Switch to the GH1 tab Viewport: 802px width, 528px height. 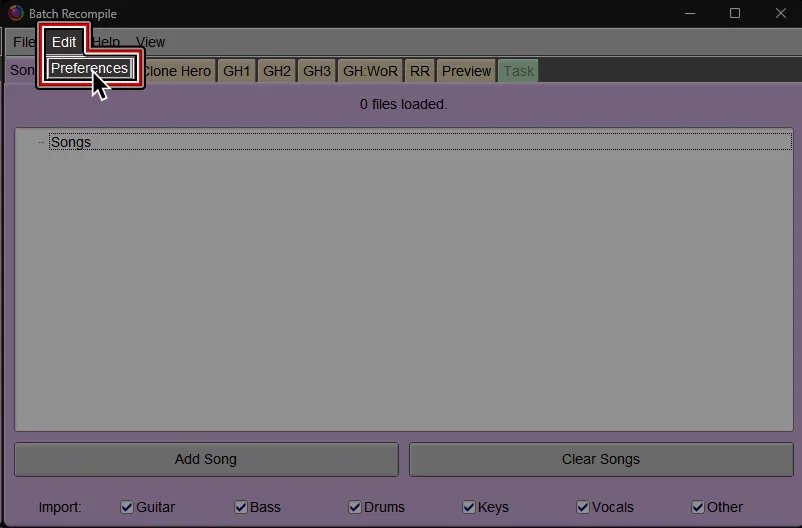tap(236, 71)
